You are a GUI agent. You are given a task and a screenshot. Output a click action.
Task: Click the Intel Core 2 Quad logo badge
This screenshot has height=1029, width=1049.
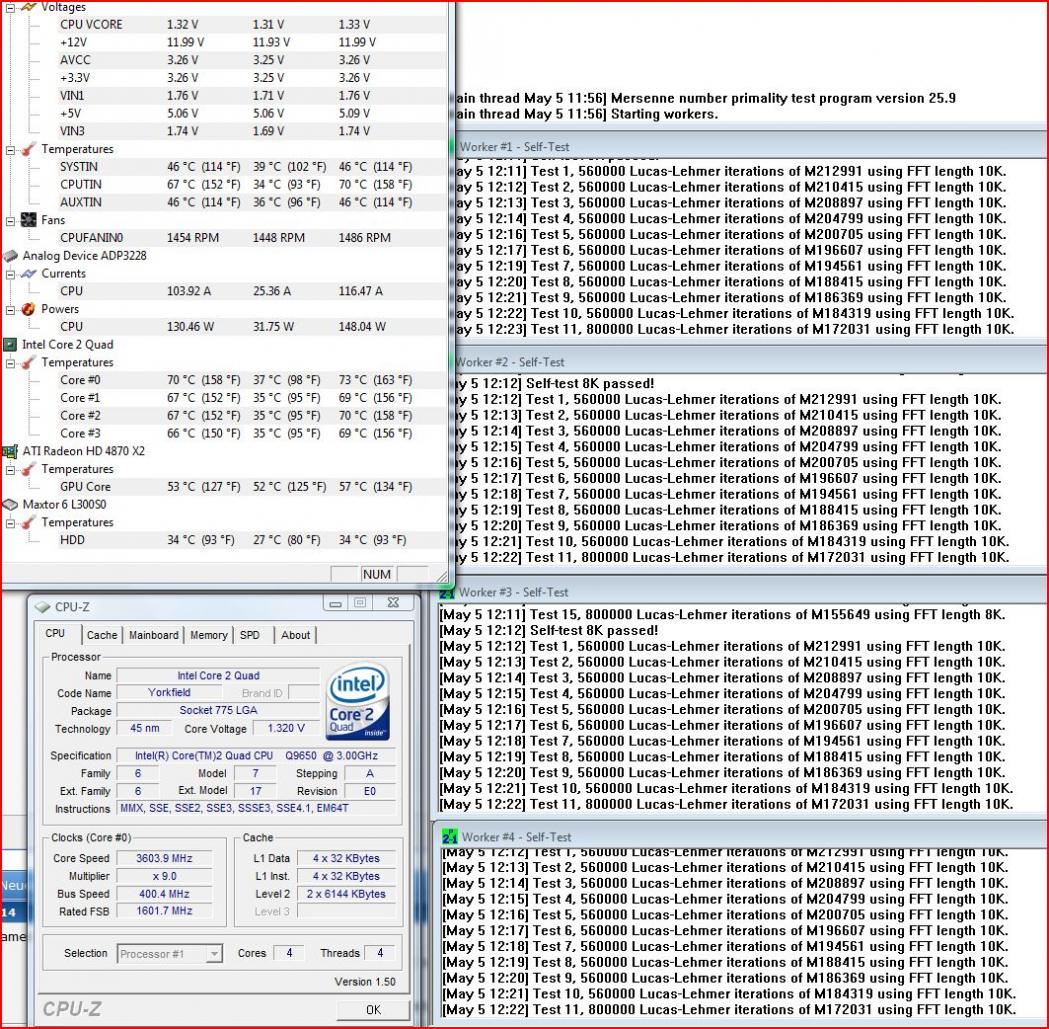click(358, 700)
